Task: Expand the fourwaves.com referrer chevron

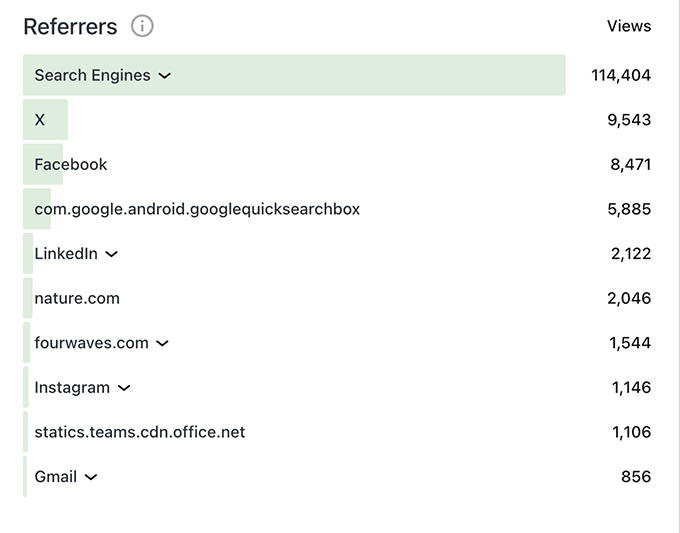Action: [163, 343]
